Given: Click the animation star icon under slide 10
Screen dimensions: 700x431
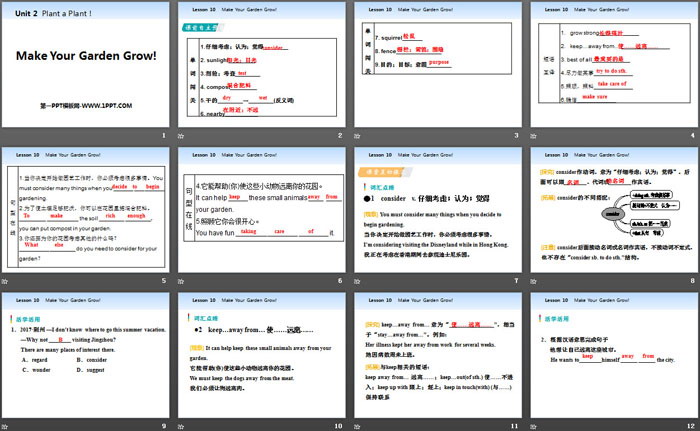Looking at the screenshot, I should pyautogui.click(x=181, y=425).
